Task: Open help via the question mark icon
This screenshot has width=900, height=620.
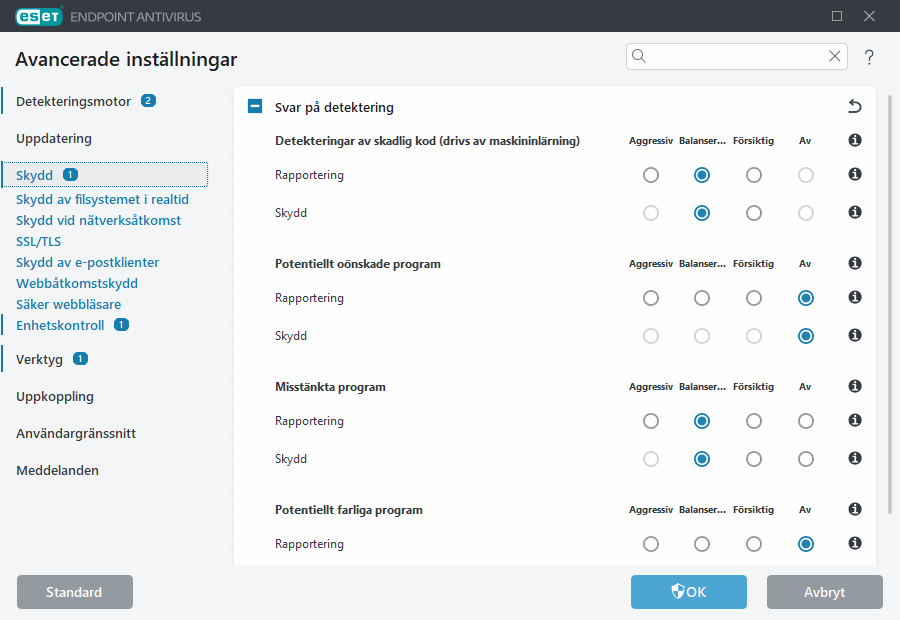Action: pos(868,57)
